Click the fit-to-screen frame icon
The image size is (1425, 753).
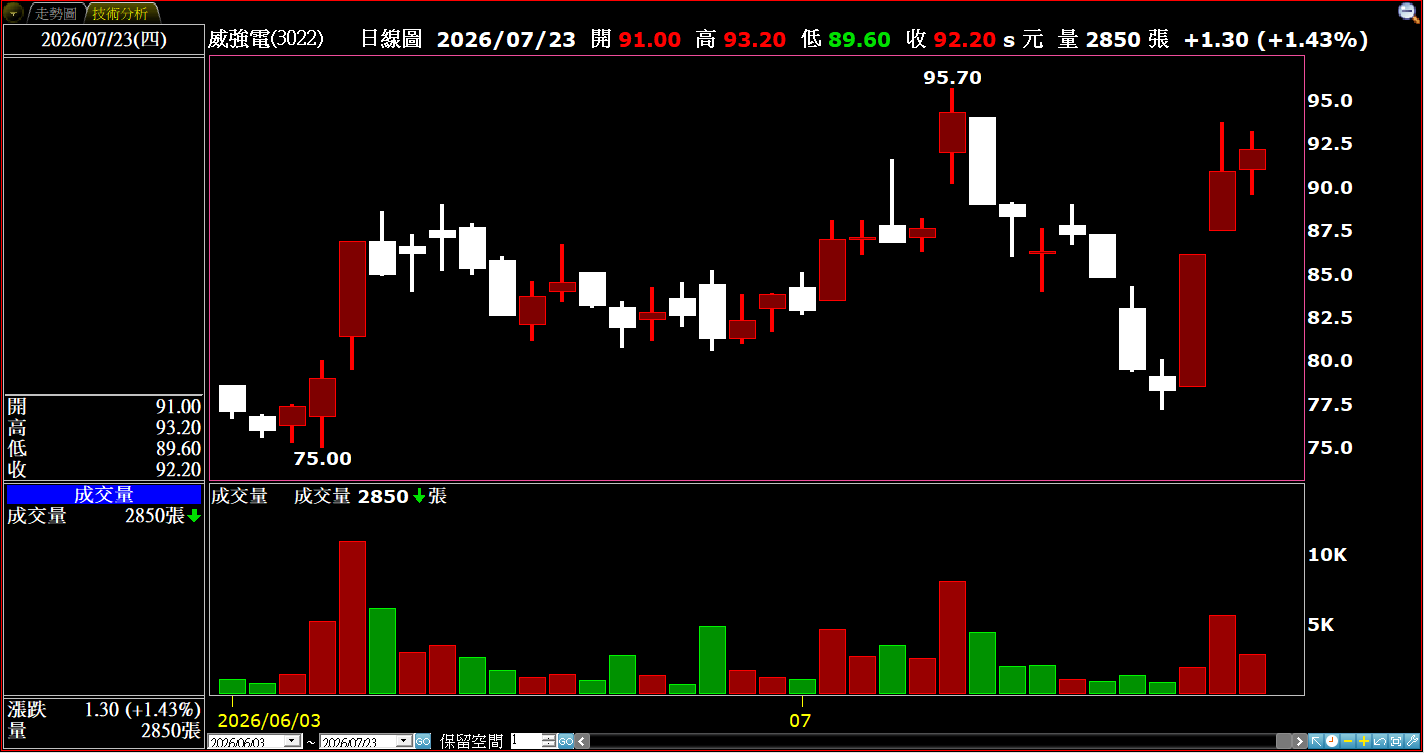click(x=1396, y=741)
